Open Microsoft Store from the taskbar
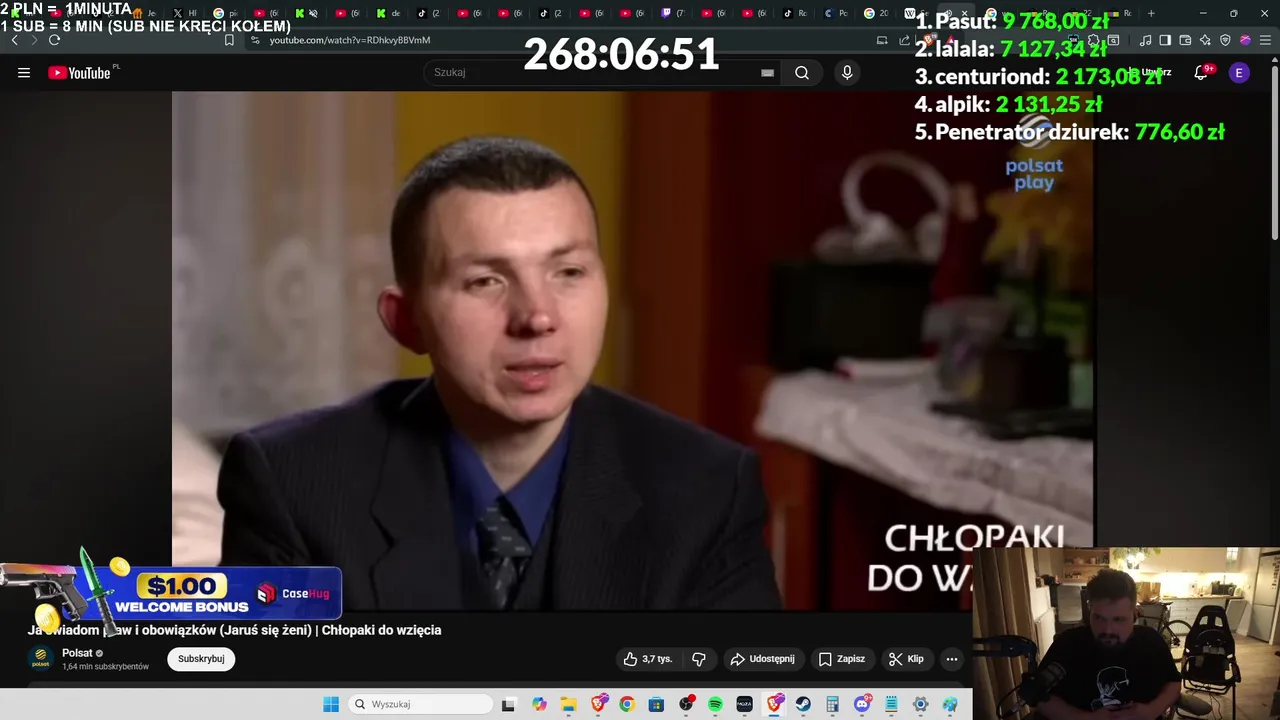Image resolution: width=1280 pixels, height=720 pixels. 656,705
